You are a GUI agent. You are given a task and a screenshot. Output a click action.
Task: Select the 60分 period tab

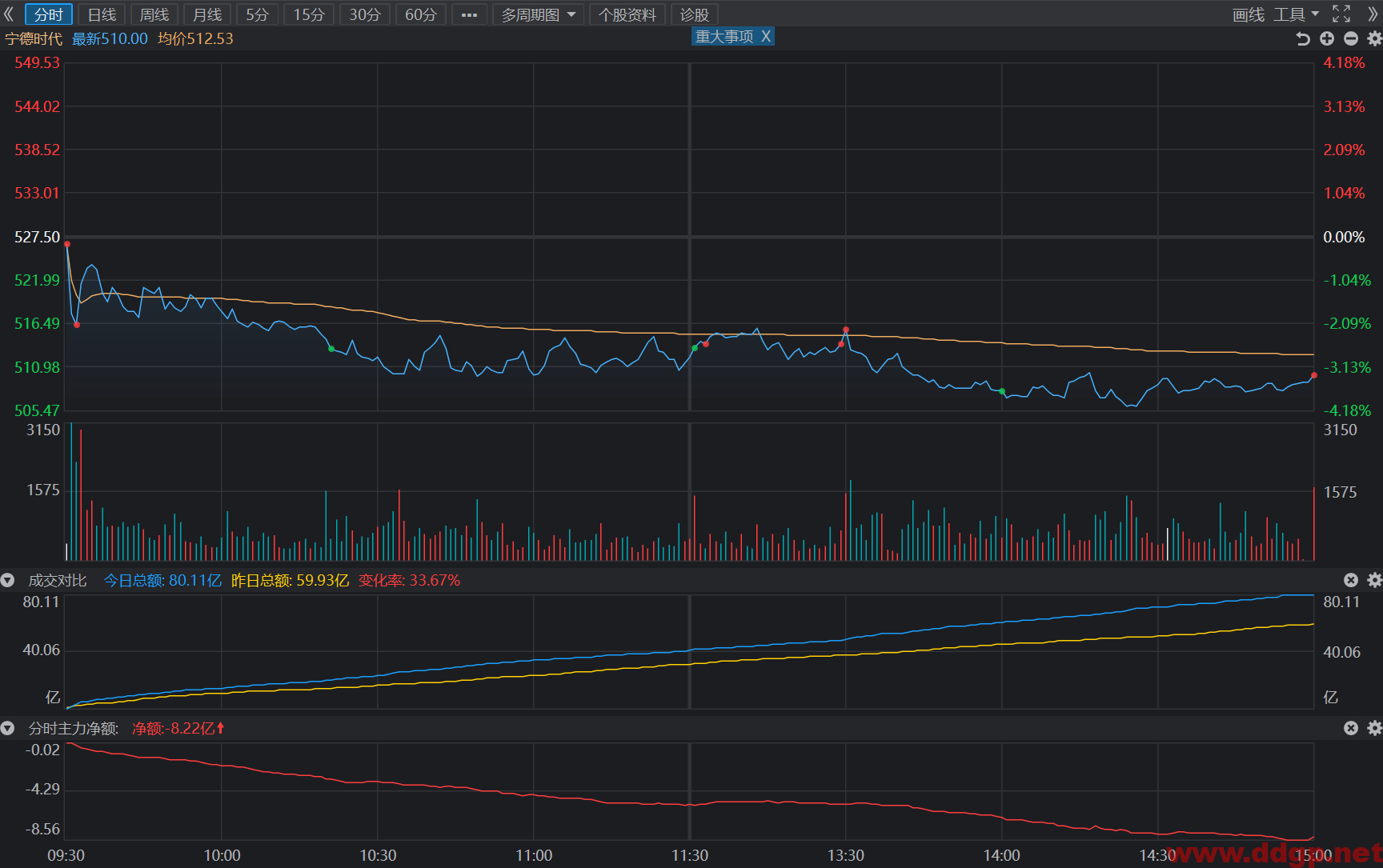click(421, 14)
